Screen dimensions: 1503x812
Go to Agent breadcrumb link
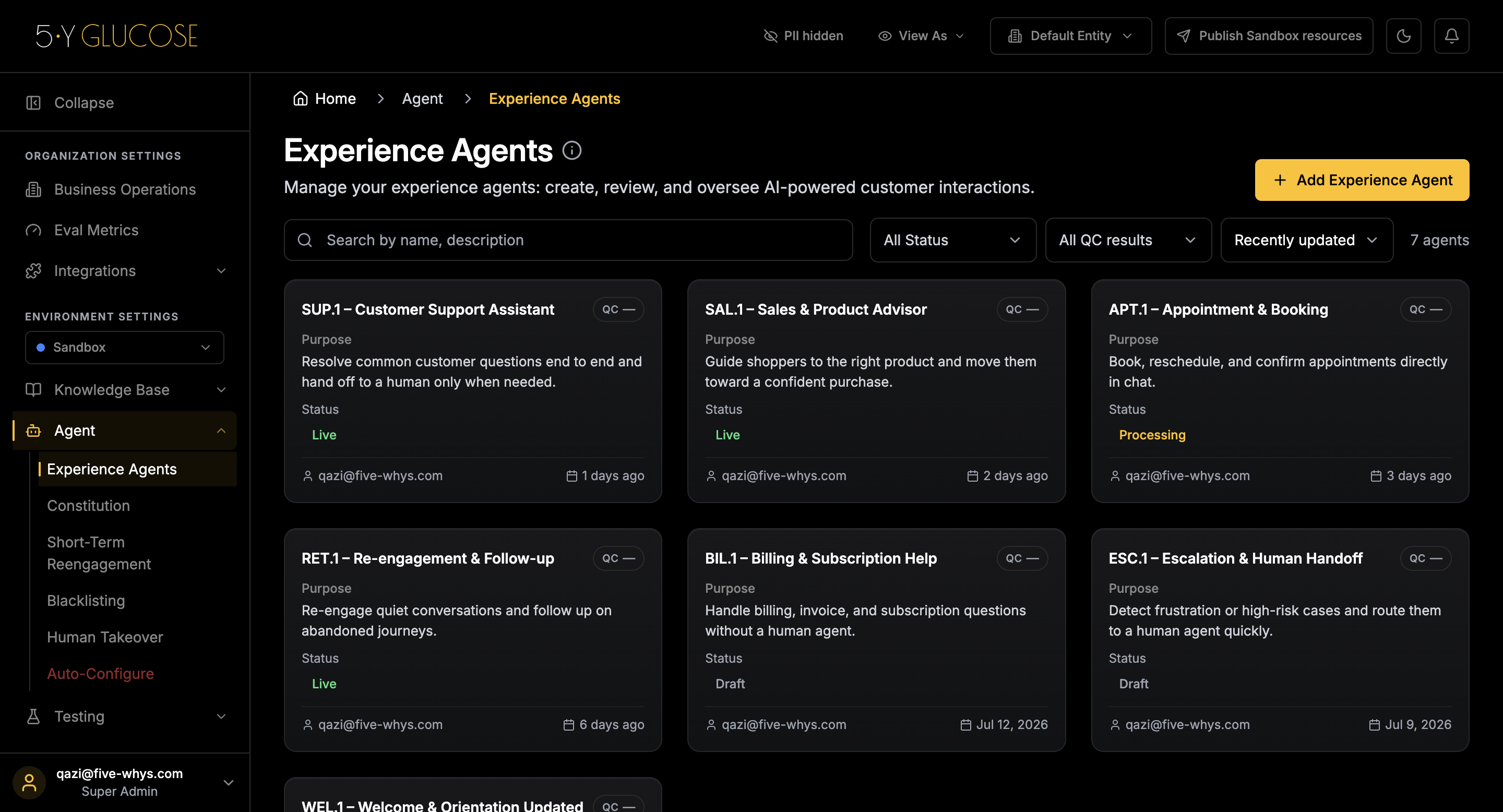tap(422, 98)
